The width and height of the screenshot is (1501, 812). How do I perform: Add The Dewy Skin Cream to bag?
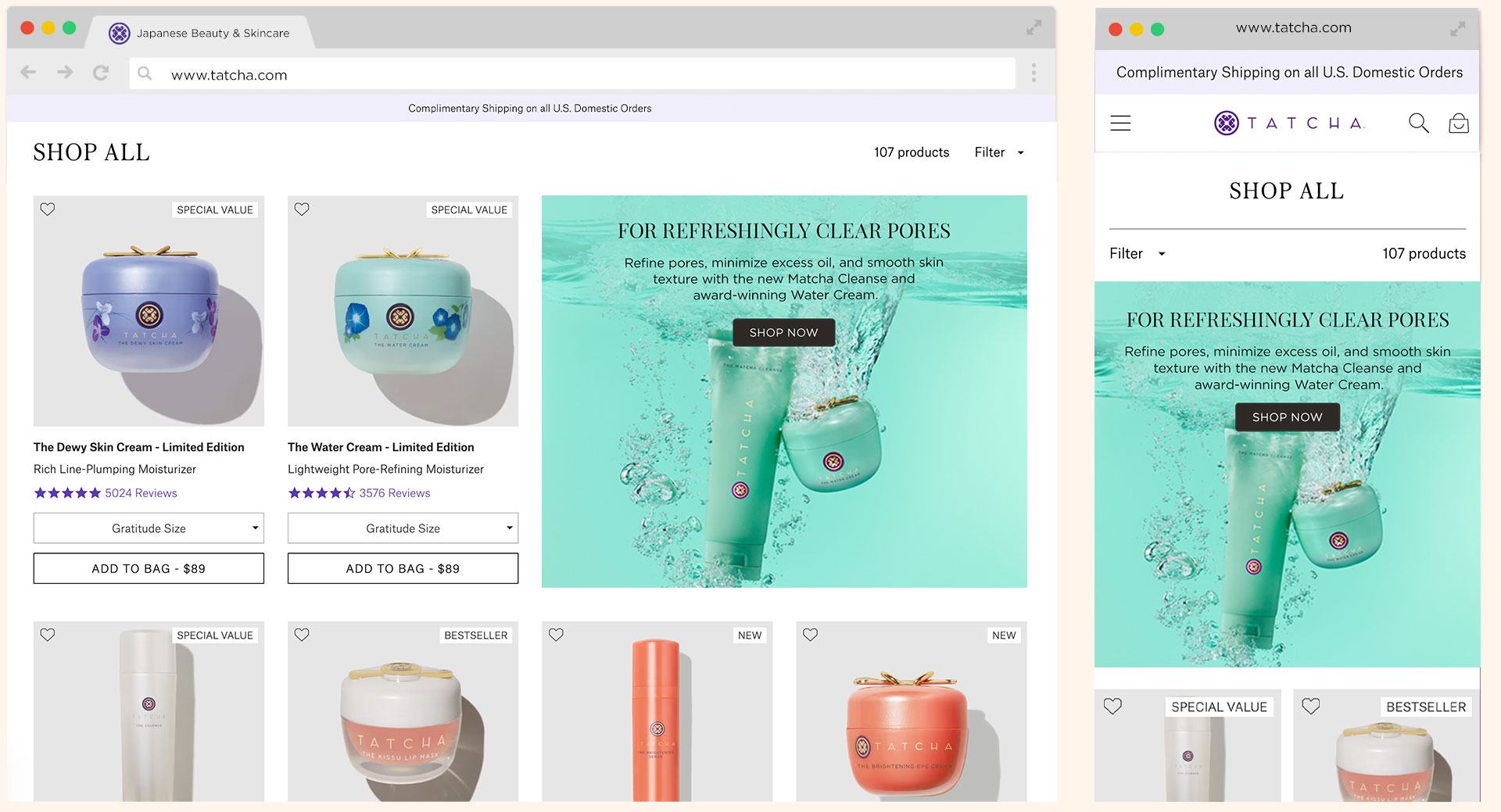149,568
